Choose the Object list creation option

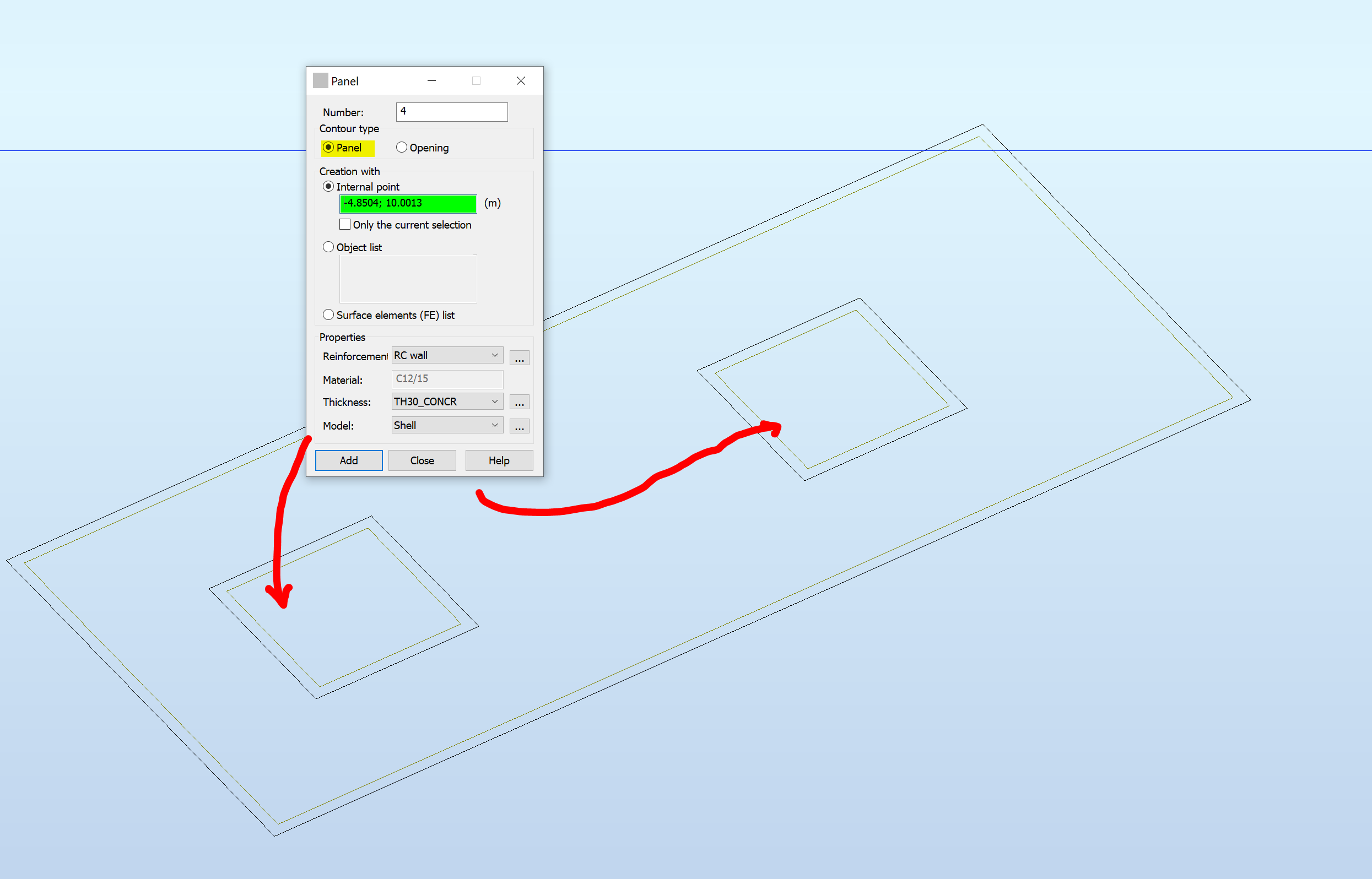pos(328,247)
